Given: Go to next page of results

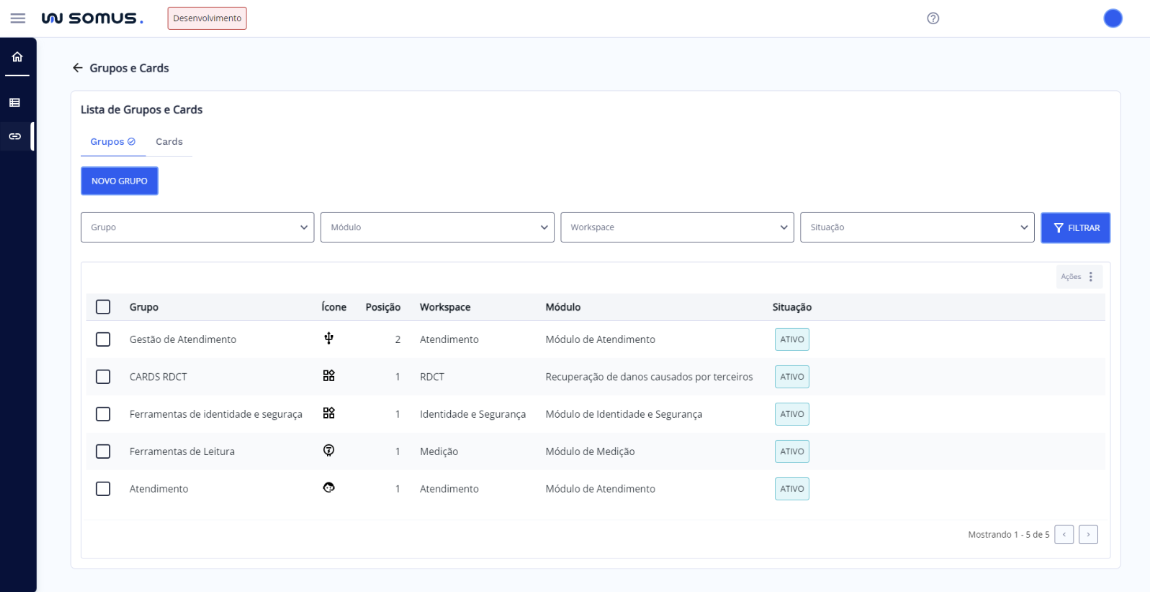Looking at the screenshot, I should tap(1088, 535).
